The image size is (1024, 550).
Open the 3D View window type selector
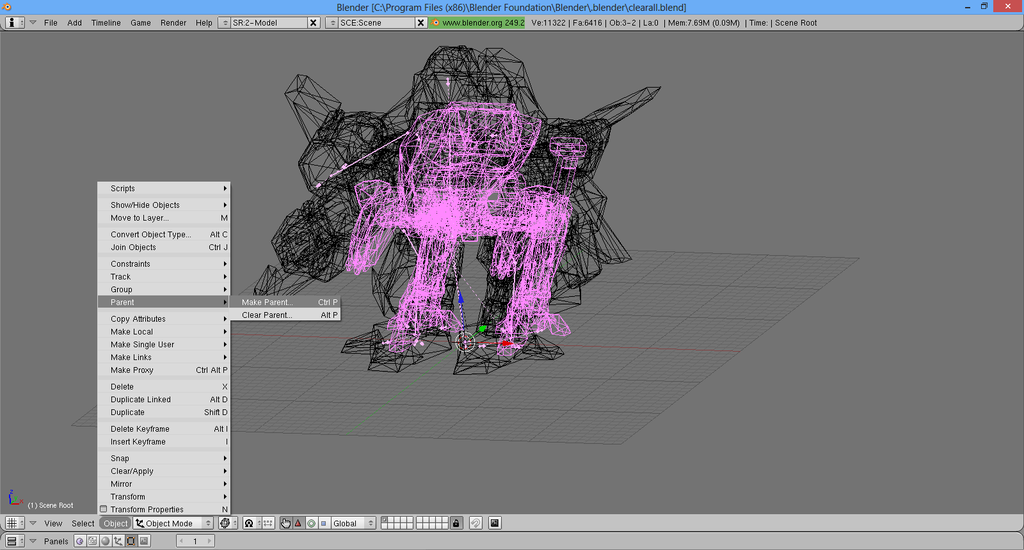point(14,523)
